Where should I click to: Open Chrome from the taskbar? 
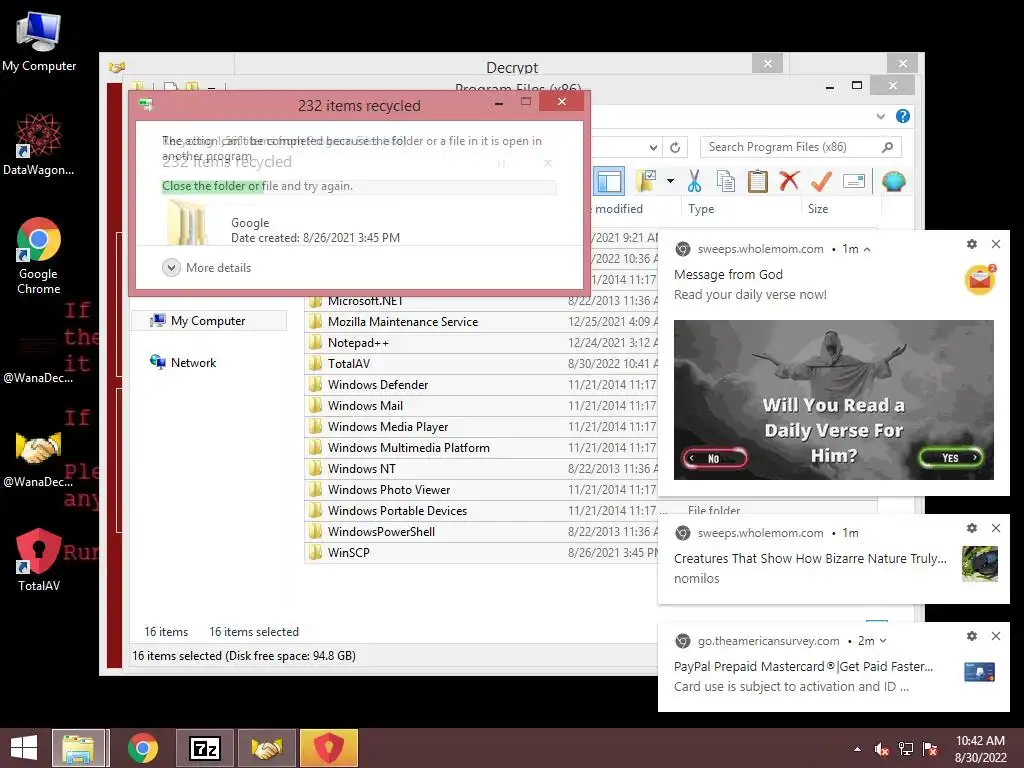point(143,748)
